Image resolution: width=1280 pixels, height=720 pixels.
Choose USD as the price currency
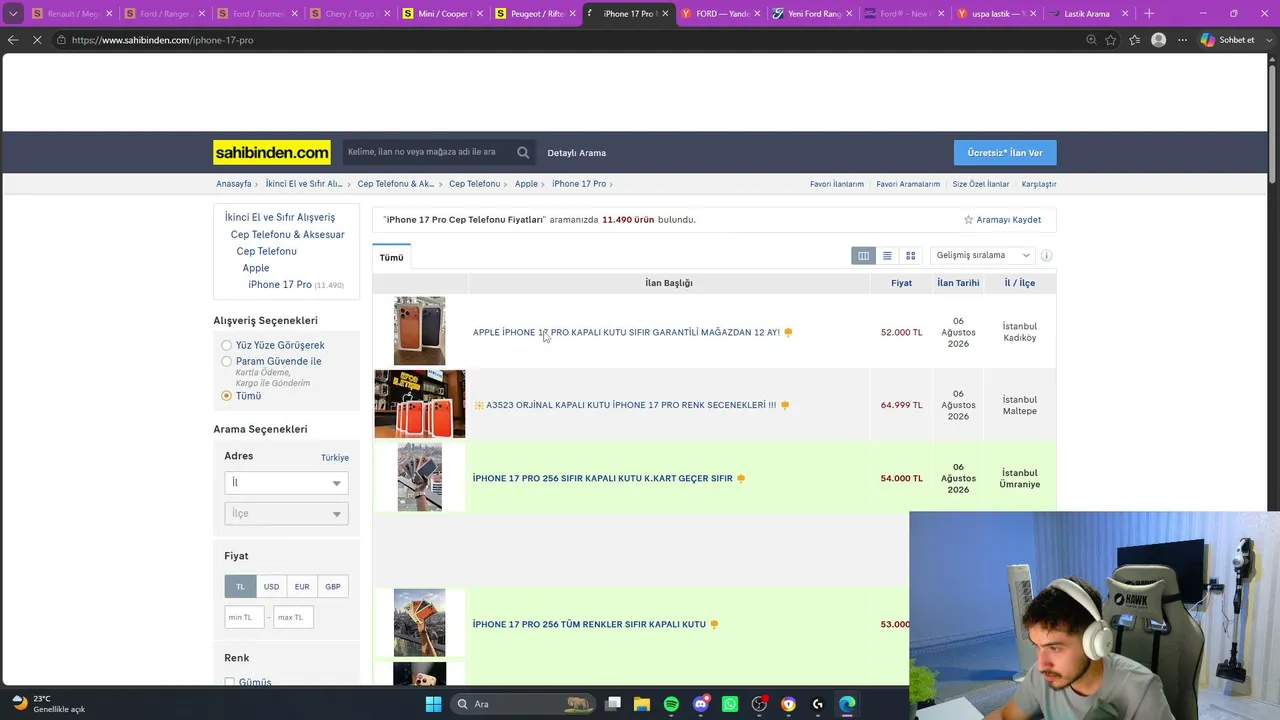click(271, 587)
